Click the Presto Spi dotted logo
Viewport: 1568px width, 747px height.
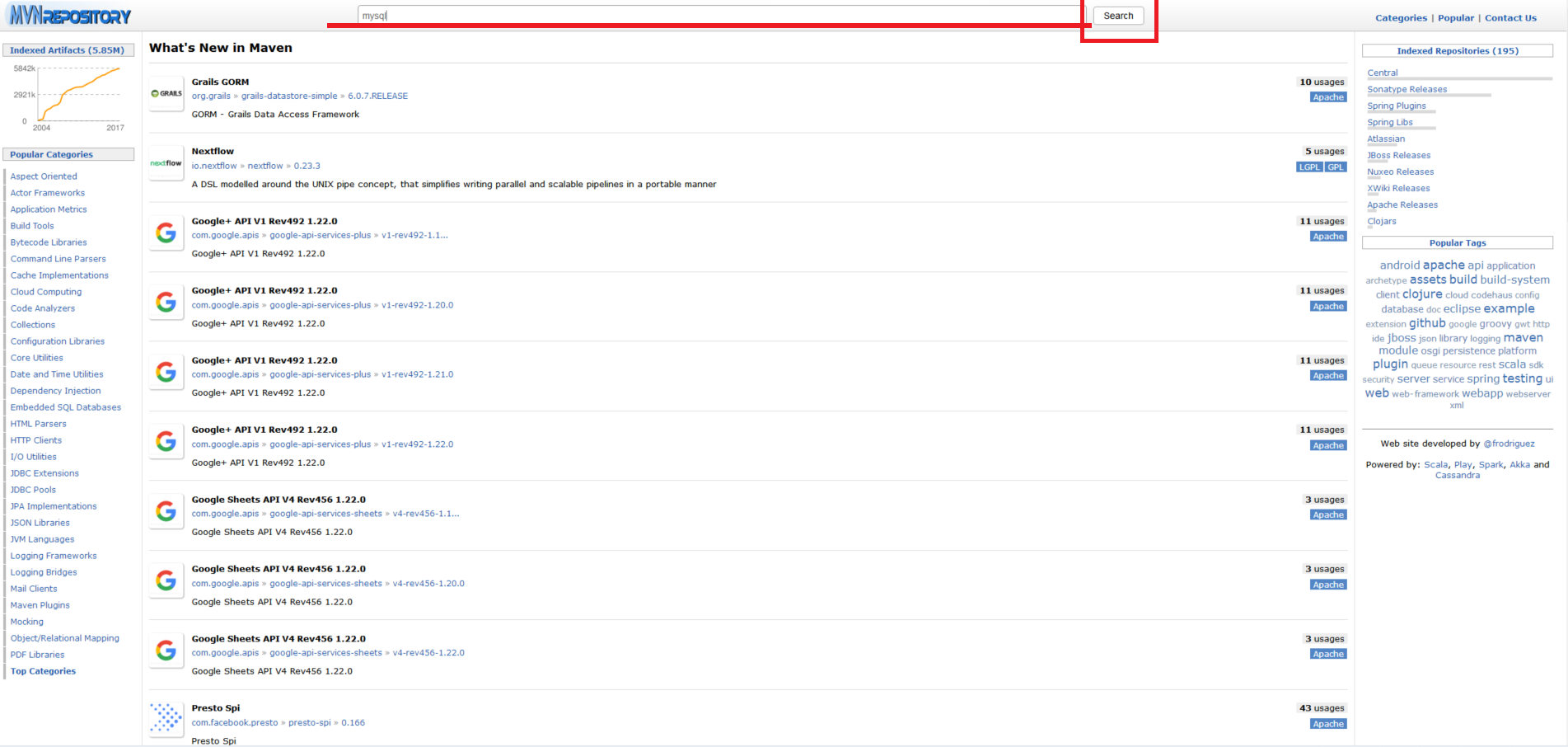tap(166, 719)
